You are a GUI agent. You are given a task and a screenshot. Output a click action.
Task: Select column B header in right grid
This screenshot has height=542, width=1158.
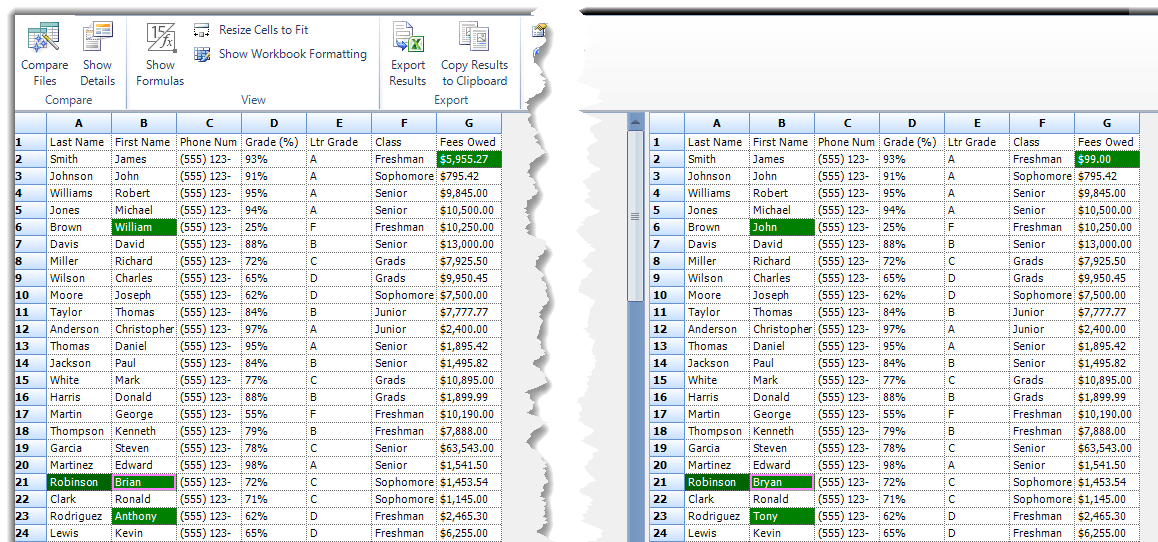tap(782, 123)
